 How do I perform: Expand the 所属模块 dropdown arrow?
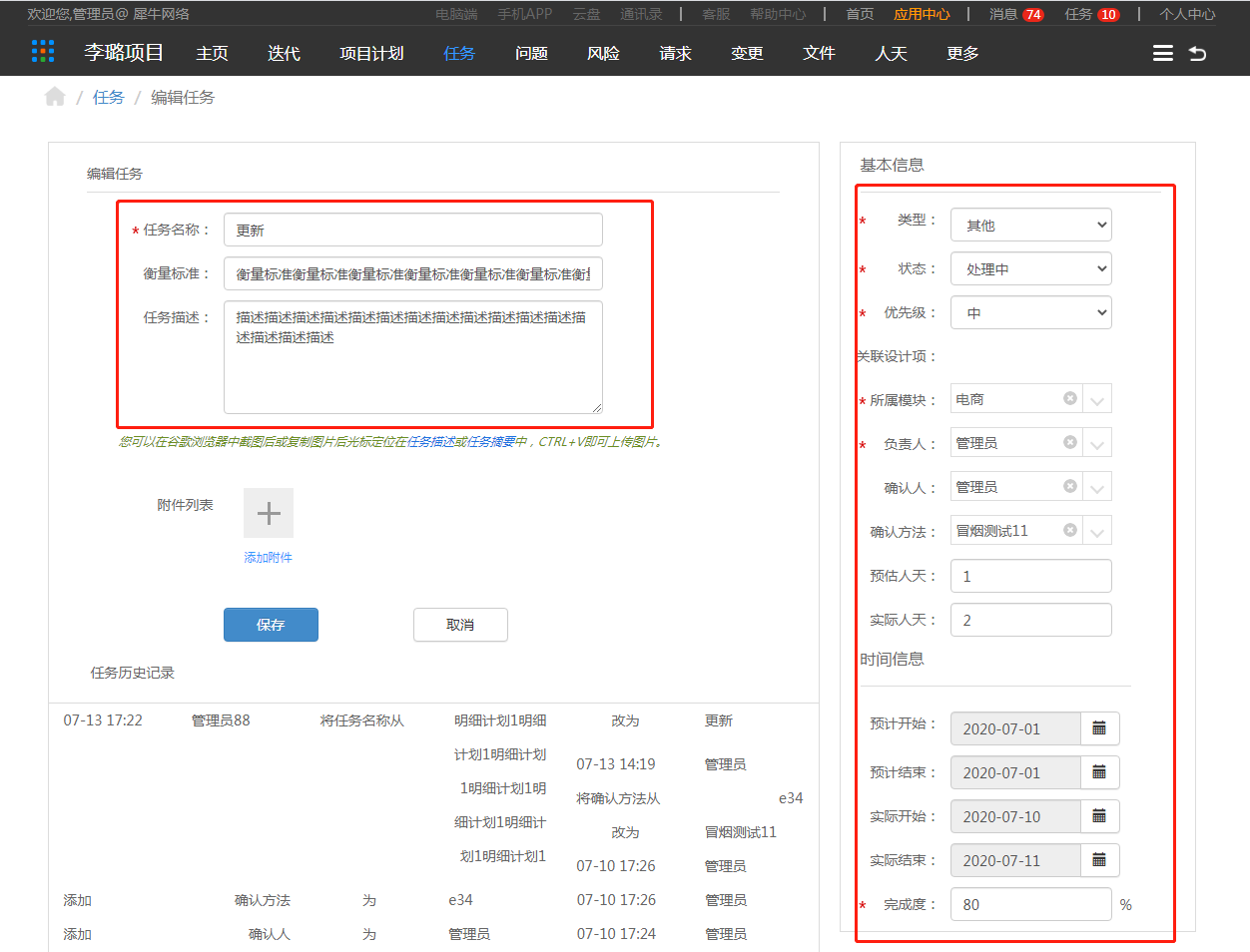click(1097, 400)
